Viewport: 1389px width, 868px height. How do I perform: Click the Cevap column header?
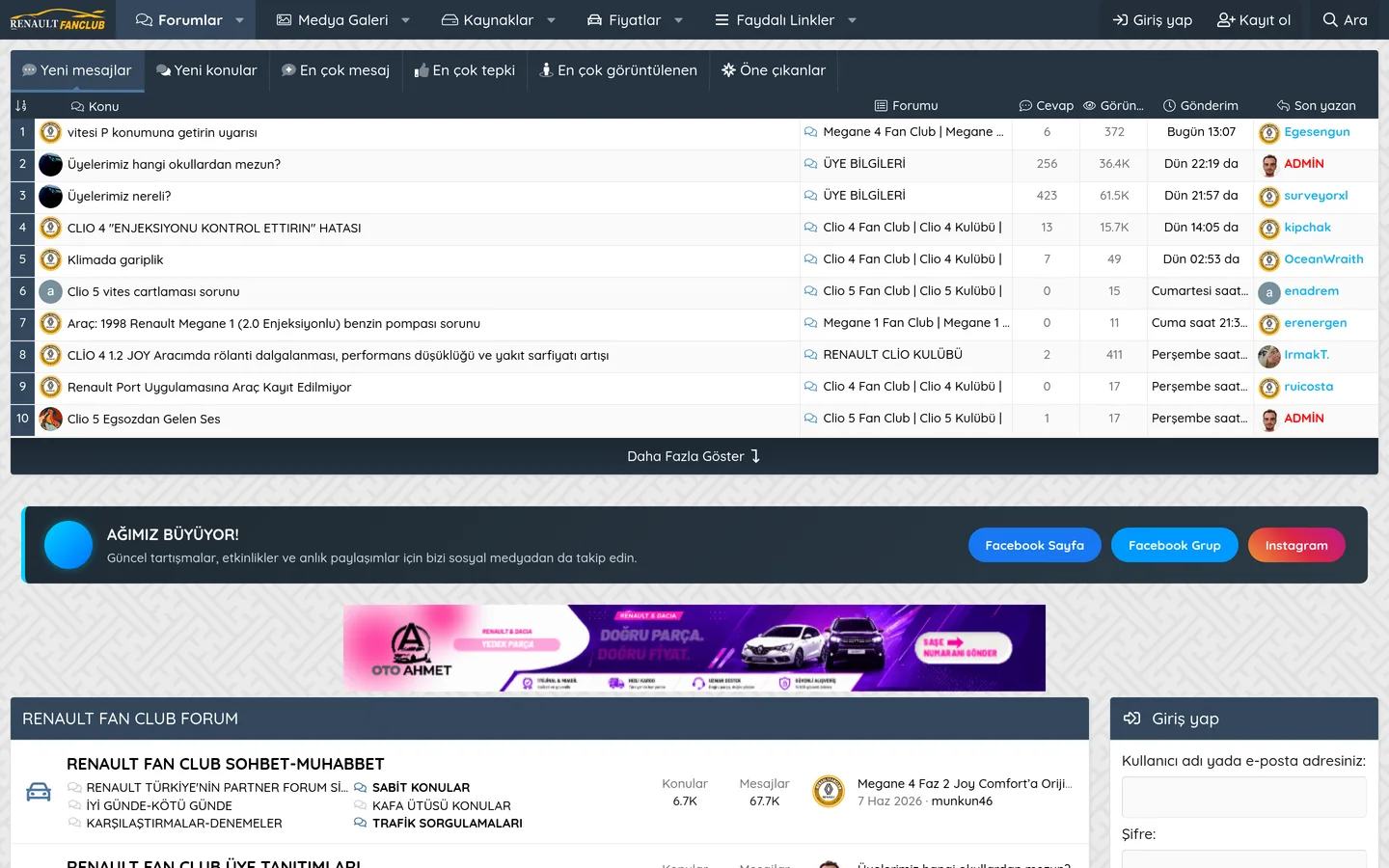pyautogui.click(x=1047, y=106)
